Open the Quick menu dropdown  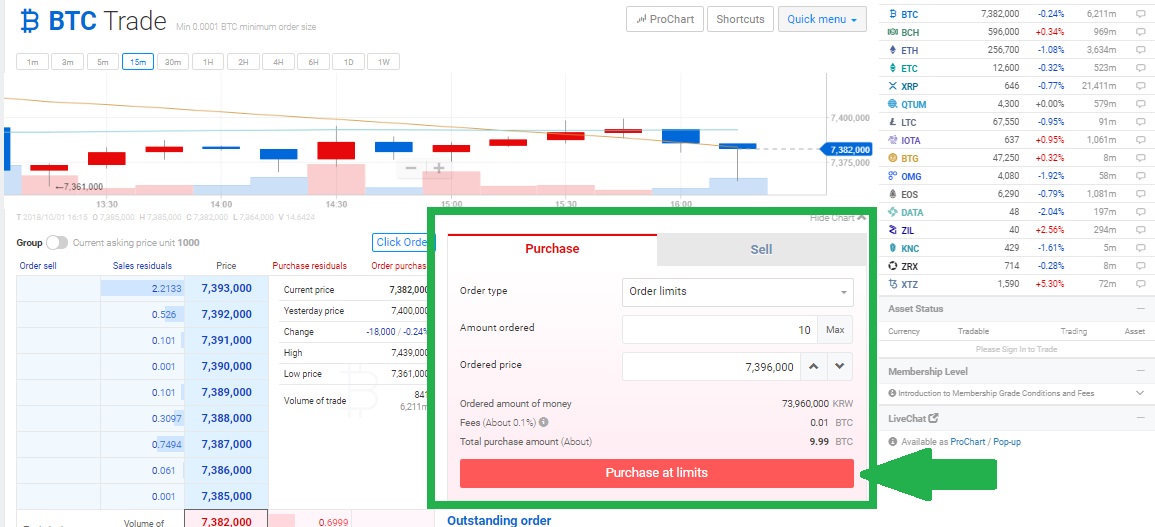(x=821, y=19)
